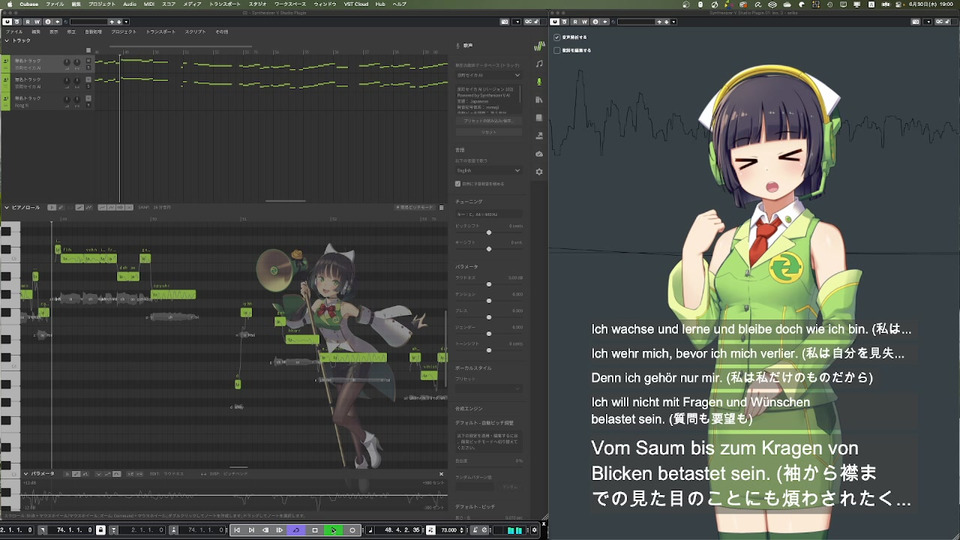Toggle the transport lock icon
Image resolution: width=960 pixels, height=540 pixels.
[x=101, y=530]
